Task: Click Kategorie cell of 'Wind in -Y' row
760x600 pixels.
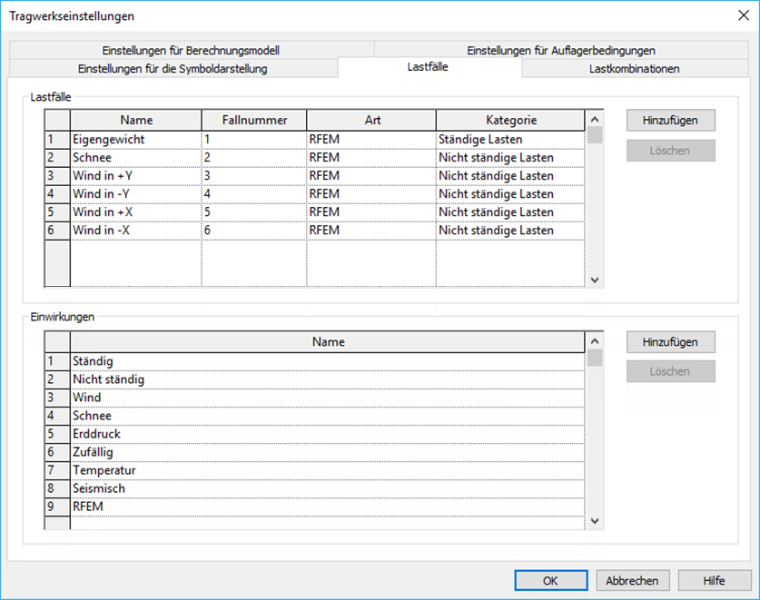Action: [510, 194]
